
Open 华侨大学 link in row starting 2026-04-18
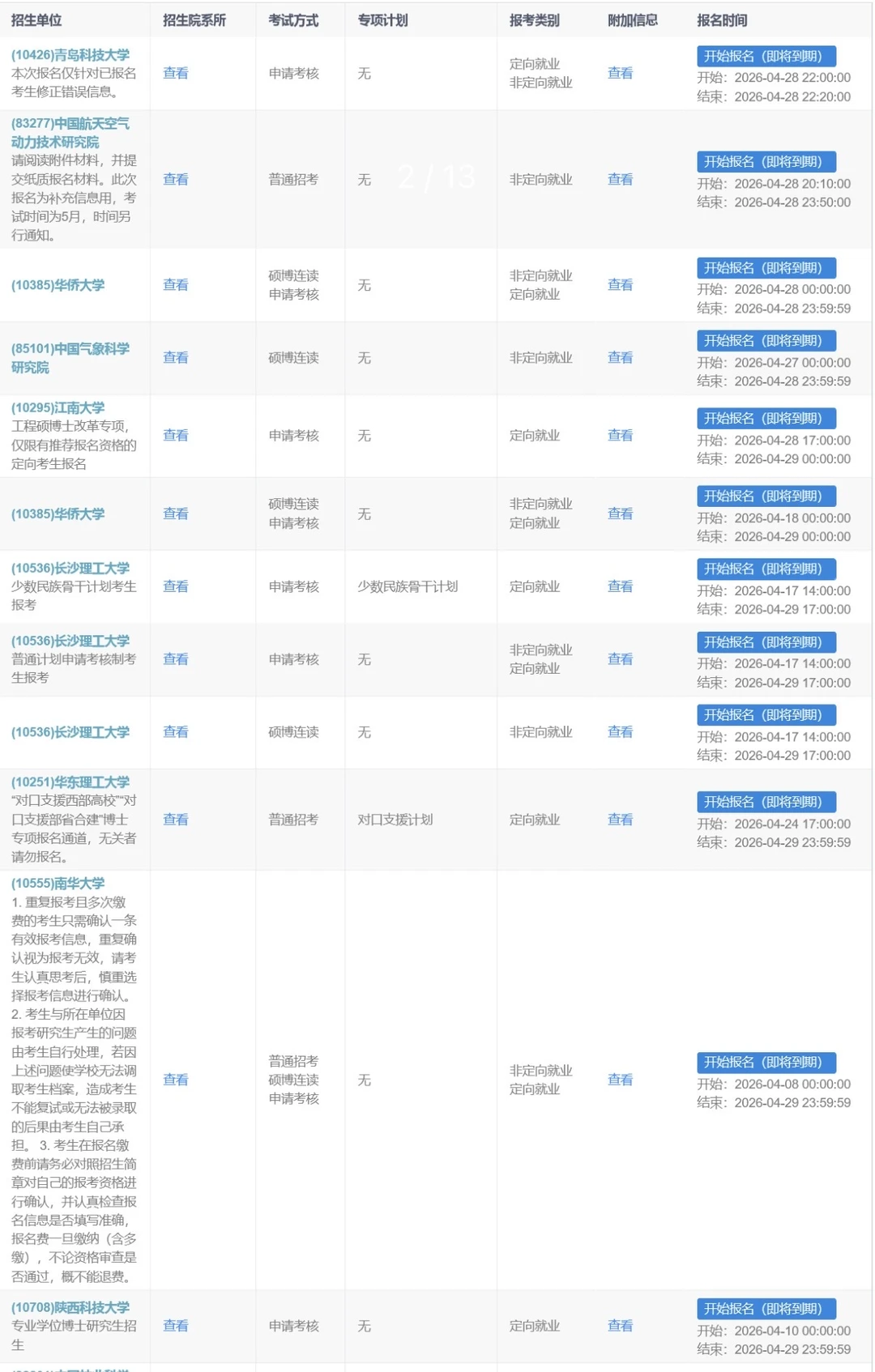click(x=58, y=514)
